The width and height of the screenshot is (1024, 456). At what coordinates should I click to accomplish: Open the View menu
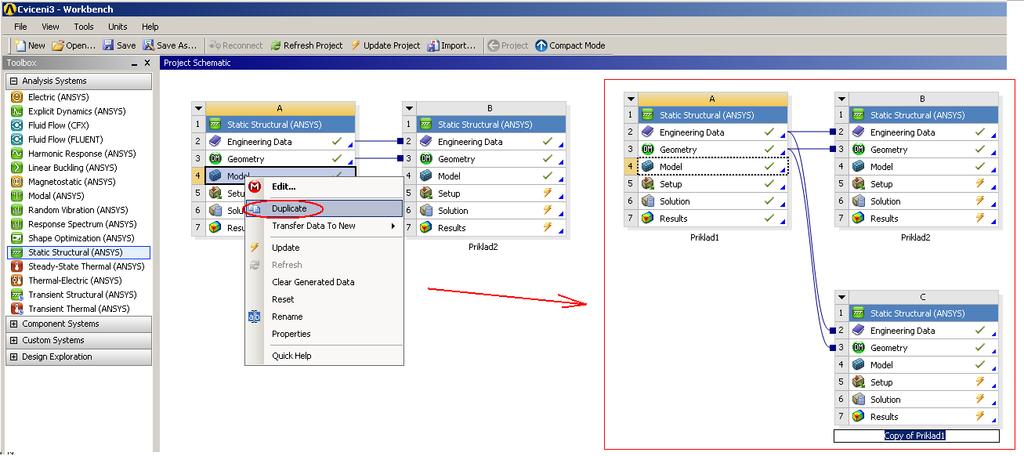50,27
